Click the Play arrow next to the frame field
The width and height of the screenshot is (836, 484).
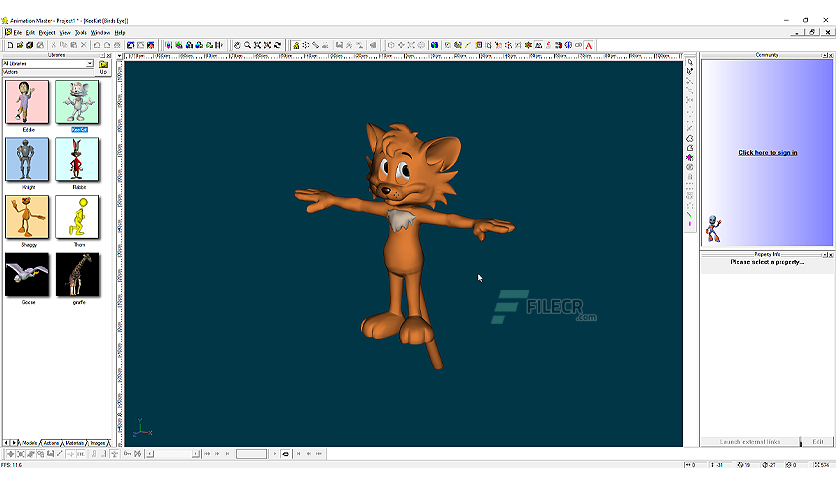275,454
